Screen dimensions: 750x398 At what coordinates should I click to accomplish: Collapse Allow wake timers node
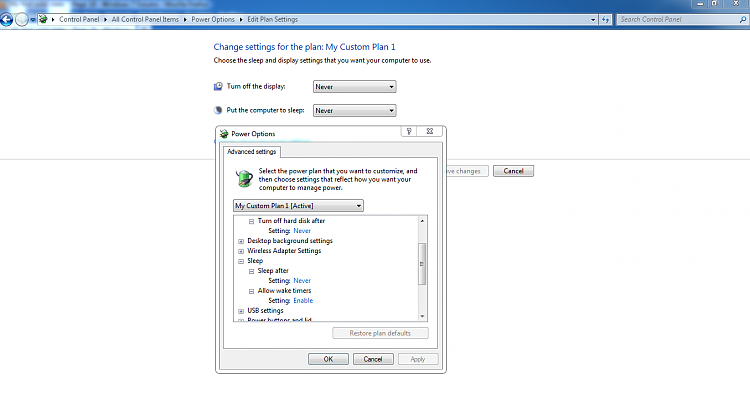pyautogui.click(x=251, y=291)
